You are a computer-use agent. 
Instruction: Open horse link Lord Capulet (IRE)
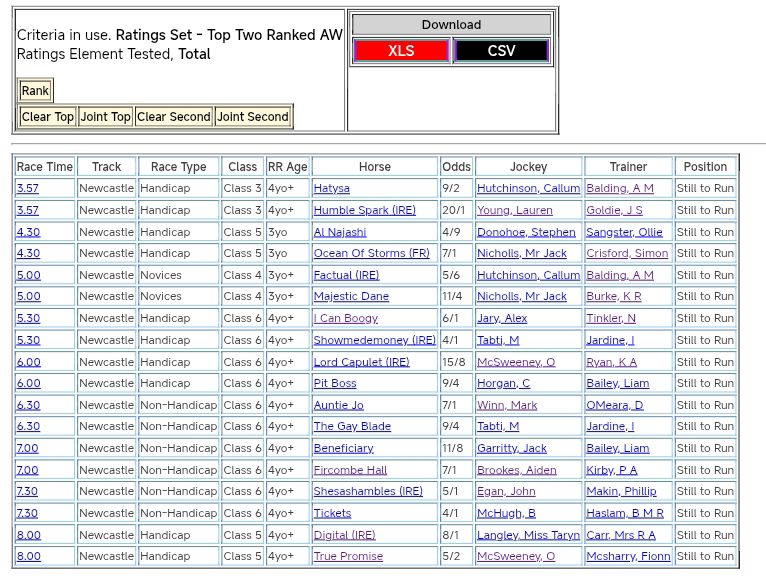361,362
